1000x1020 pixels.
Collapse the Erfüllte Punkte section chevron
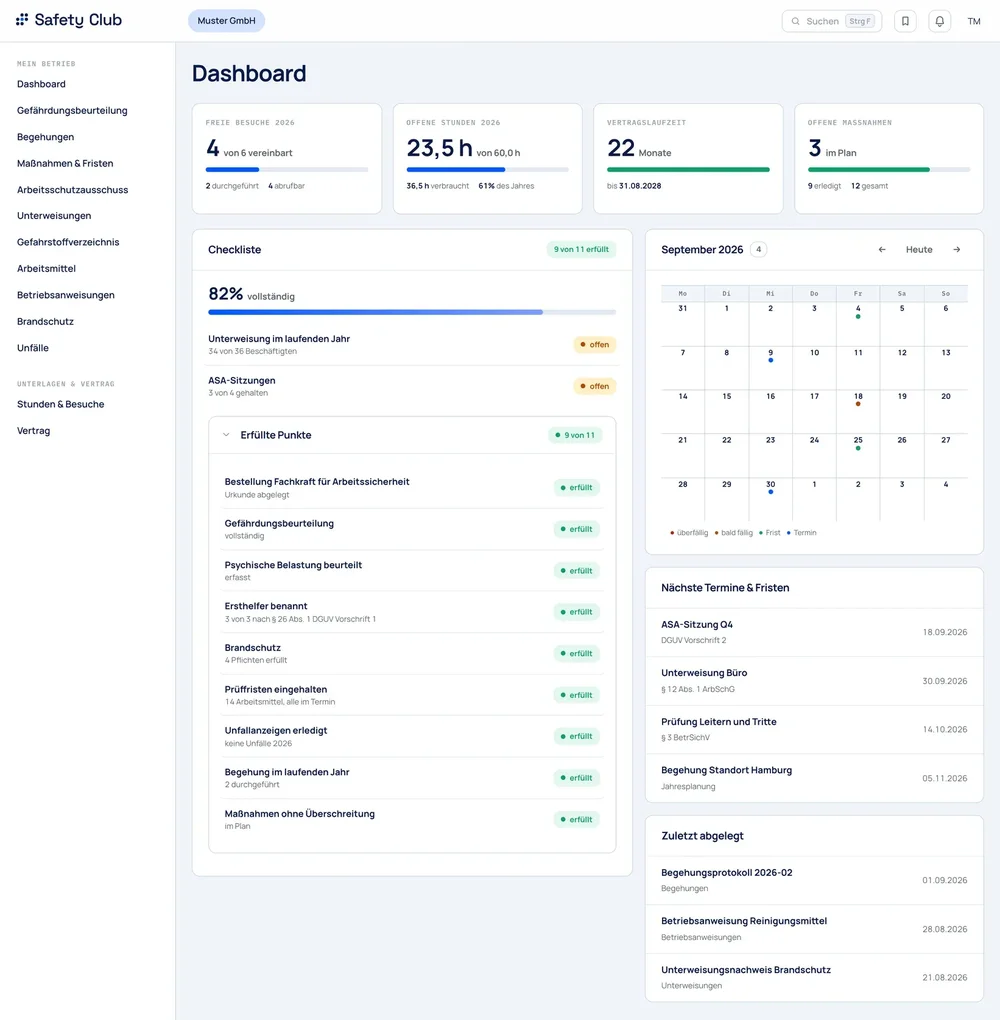[226, 435]
